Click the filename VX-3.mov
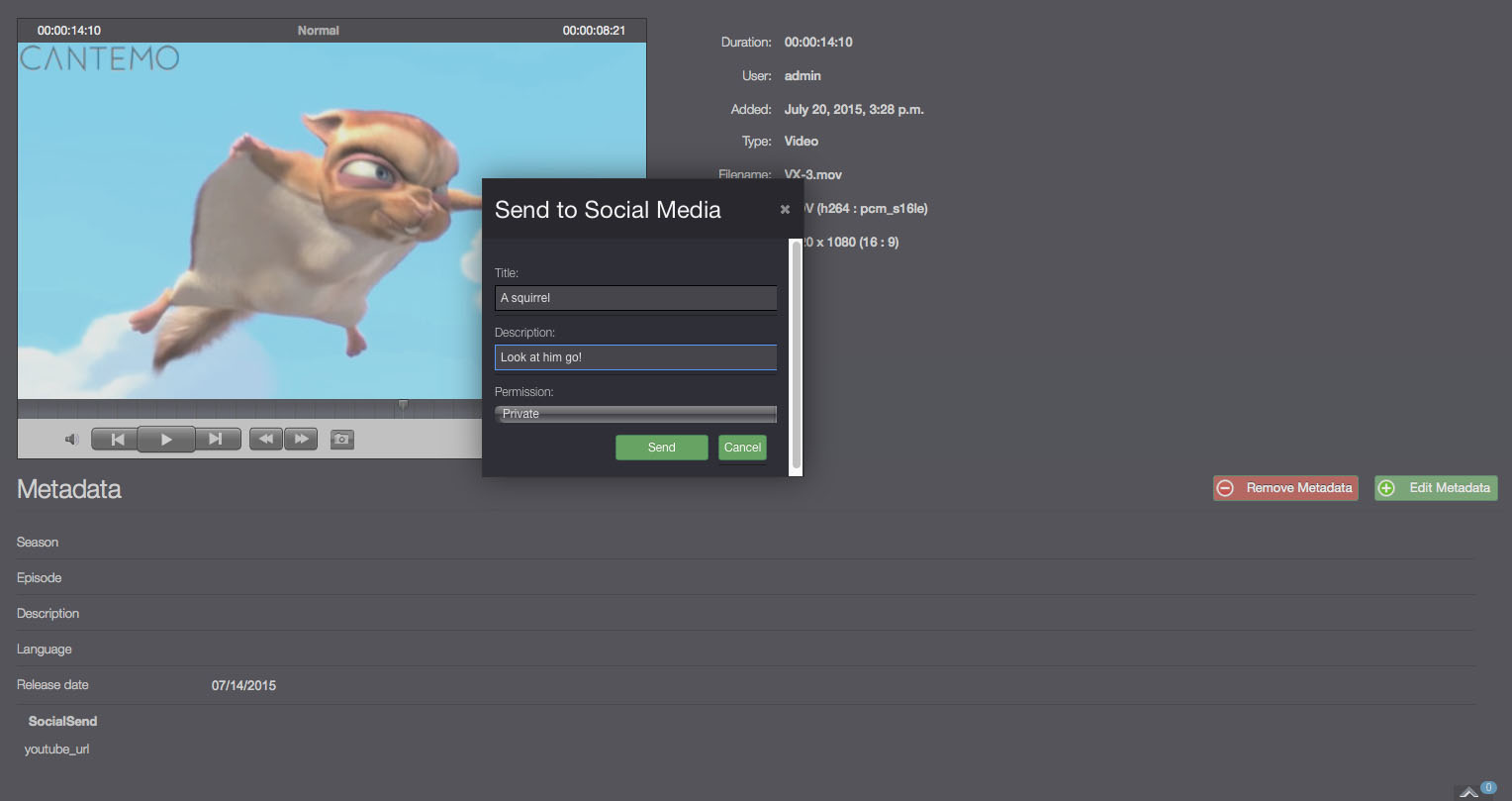The width and height of the screenshot is (1512, 801). point(812,175)
